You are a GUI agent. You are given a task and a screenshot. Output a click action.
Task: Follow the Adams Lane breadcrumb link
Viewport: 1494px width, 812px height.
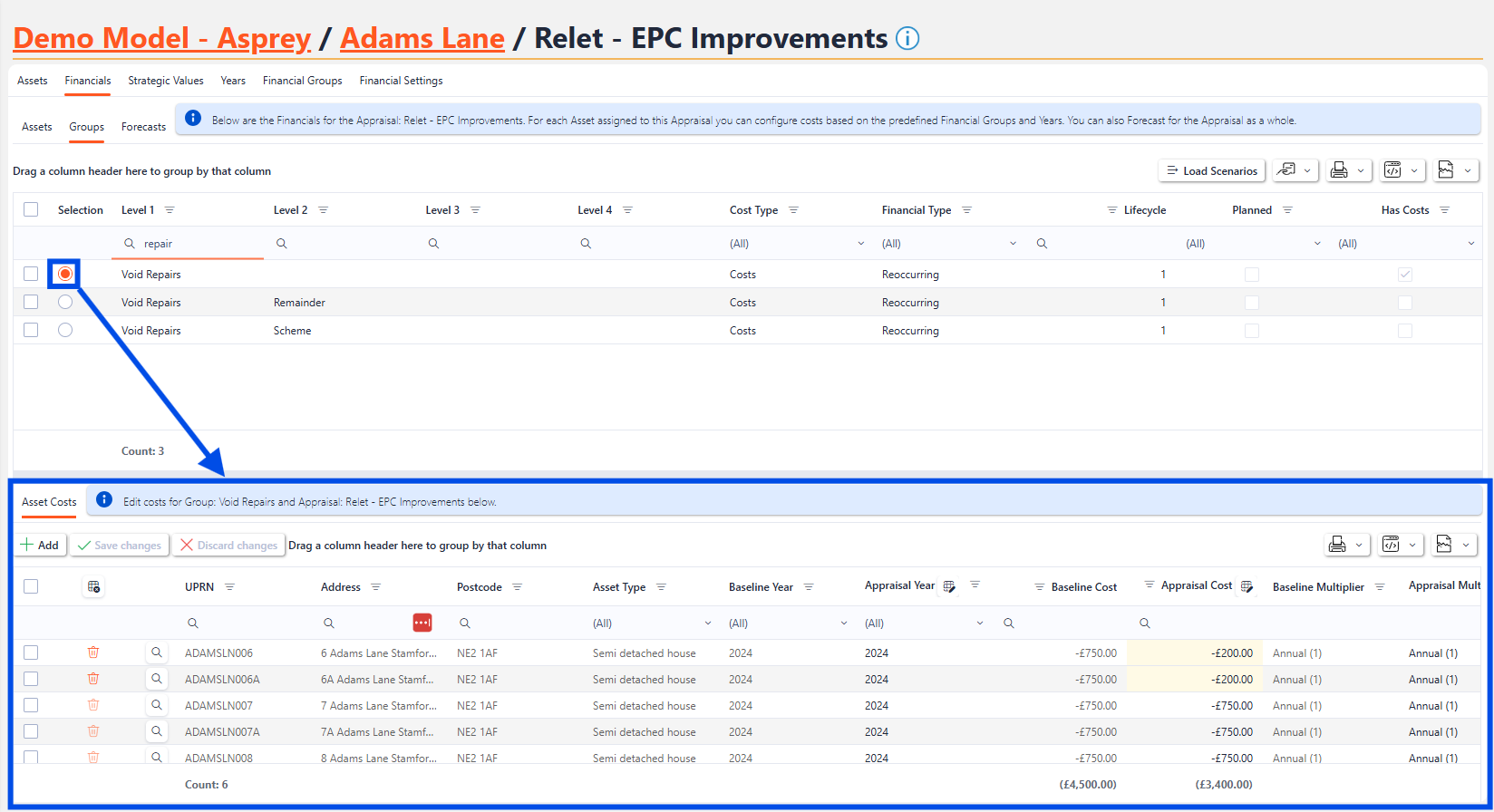pyautogui.click(x=422, y=39)
